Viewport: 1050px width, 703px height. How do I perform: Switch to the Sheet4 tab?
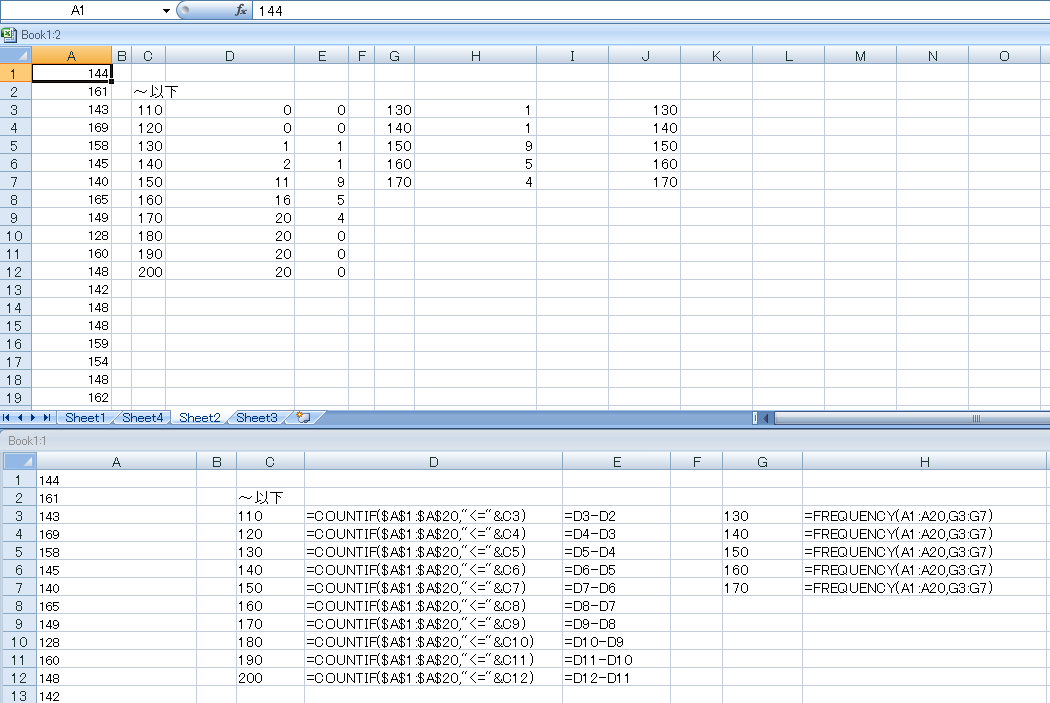[142, 418]
